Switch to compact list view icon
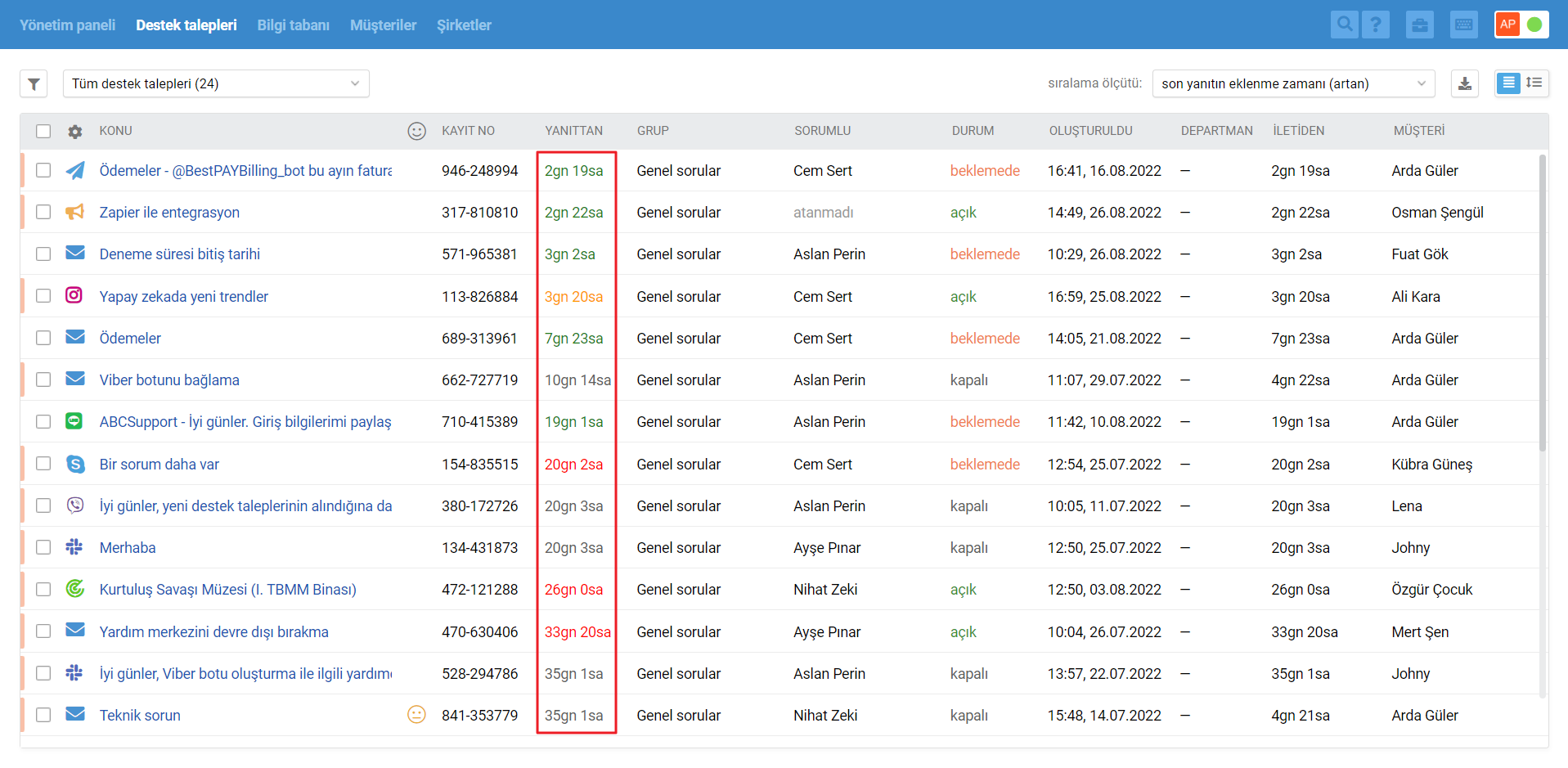 [1509, 83]
